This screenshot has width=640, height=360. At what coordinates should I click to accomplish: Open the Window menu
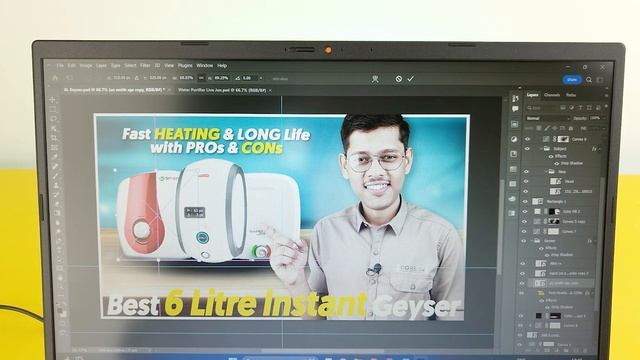(204, 65)
